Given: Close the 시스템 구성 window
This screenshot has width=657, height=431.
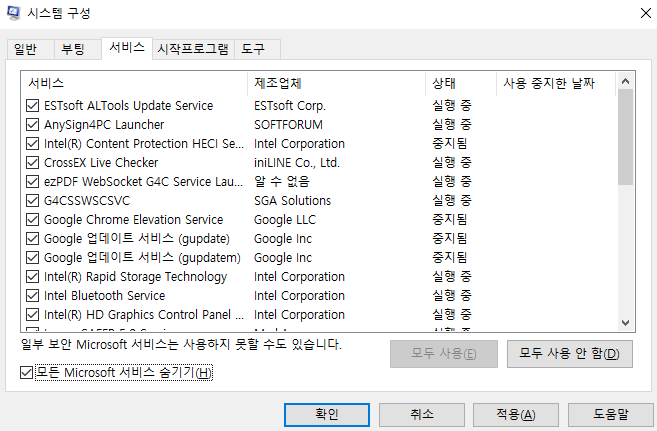Looking at the screenshot, I should point(646,13).
